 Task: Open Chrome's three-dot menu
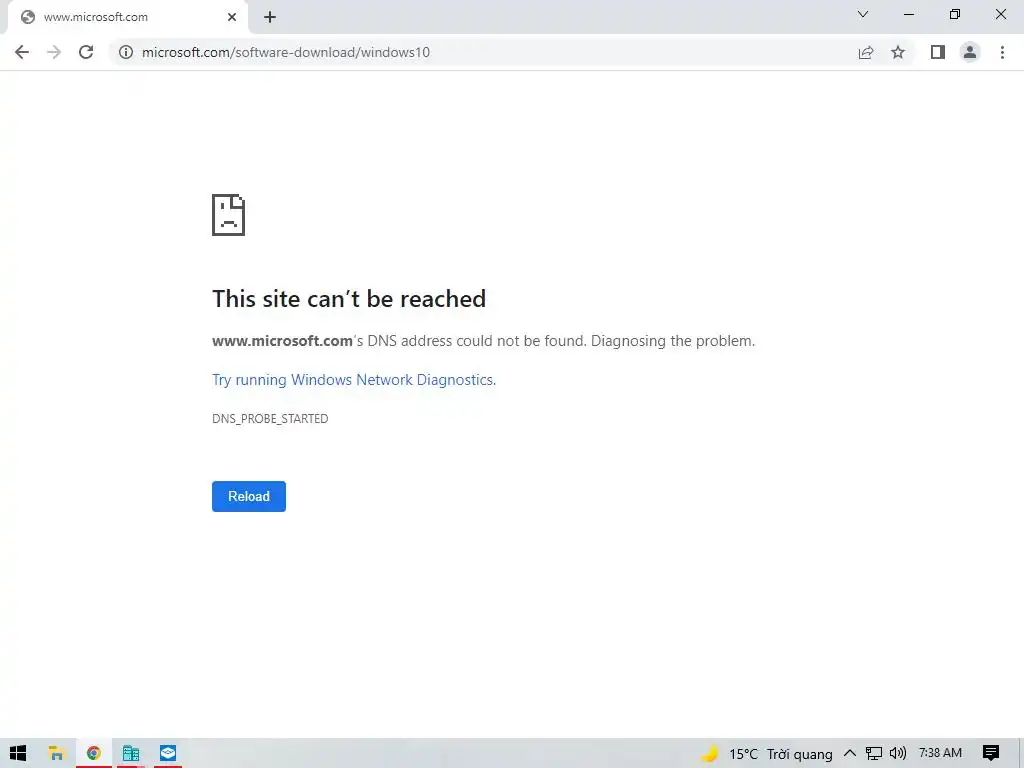[x=1002, y=52]
